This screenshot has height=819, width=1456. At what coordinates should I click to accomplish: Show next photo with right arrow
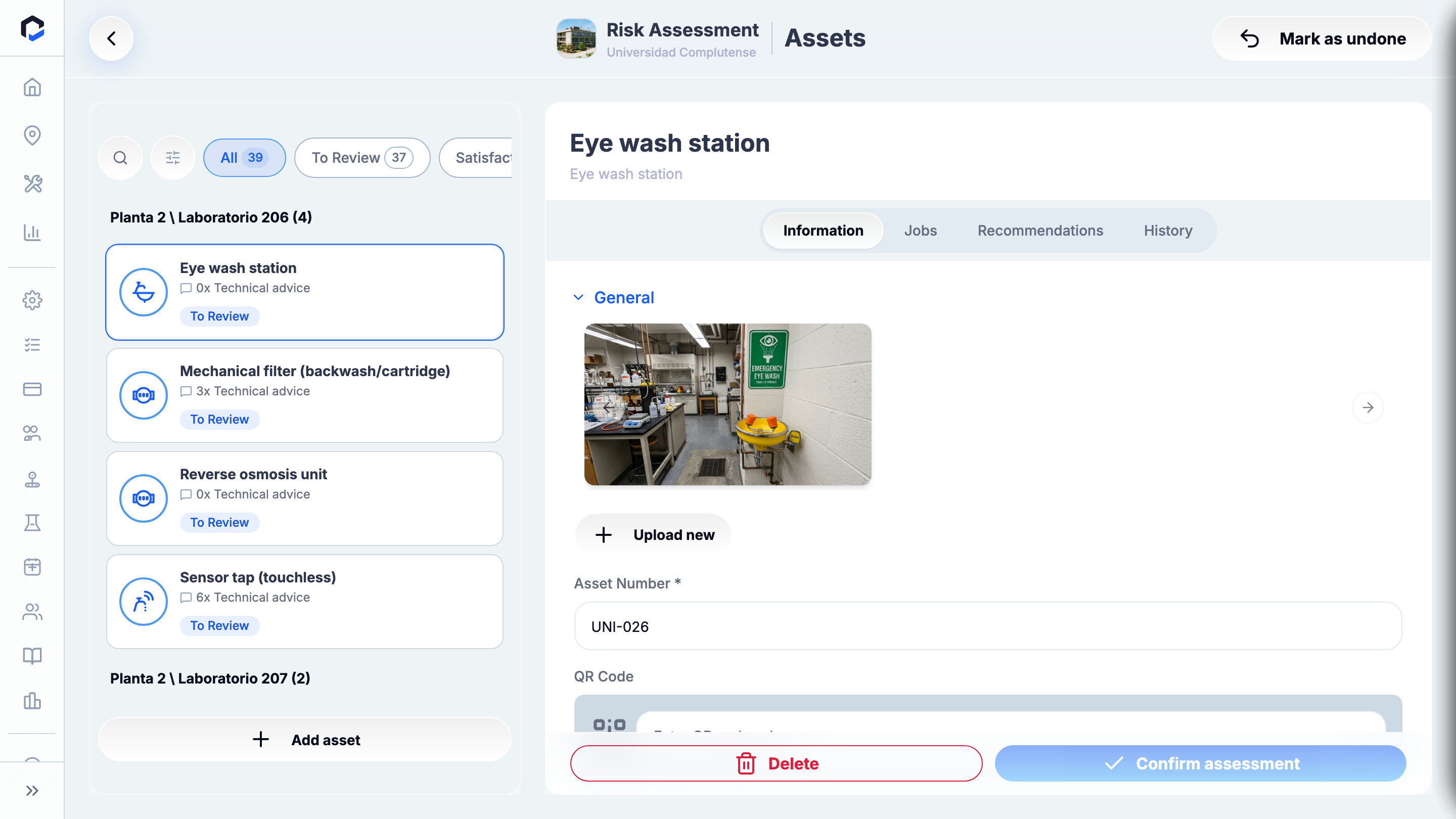pos(1368,407)
